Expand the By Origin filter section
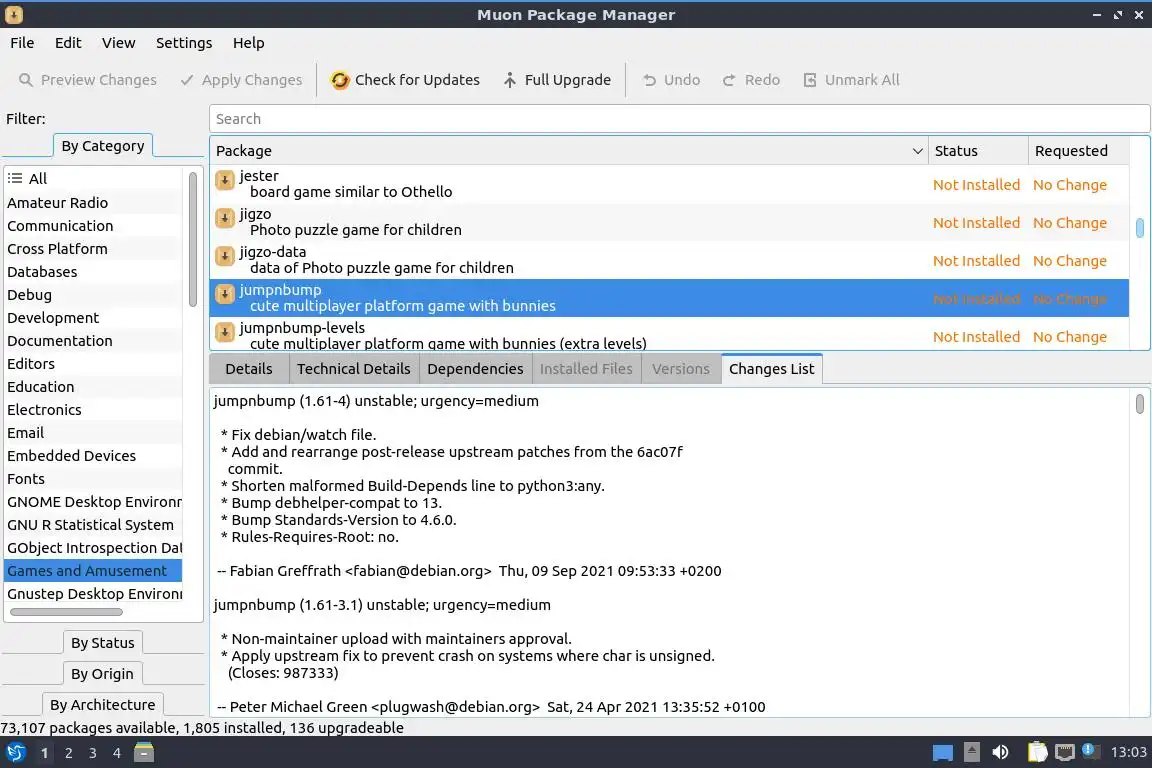 click(103, 674)
